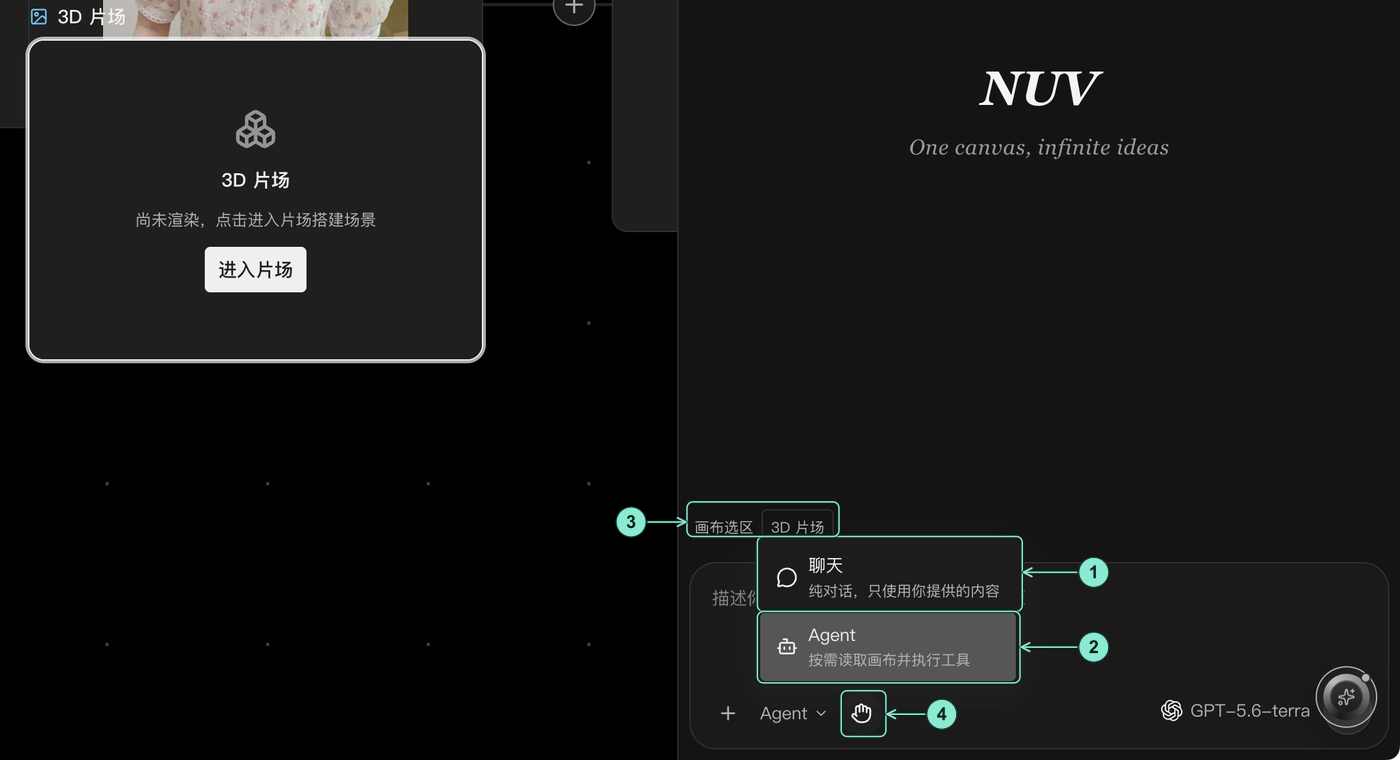Screen dimensions: 1400x760
Task: Choose the Agent mode menu option
Action: 888,647
